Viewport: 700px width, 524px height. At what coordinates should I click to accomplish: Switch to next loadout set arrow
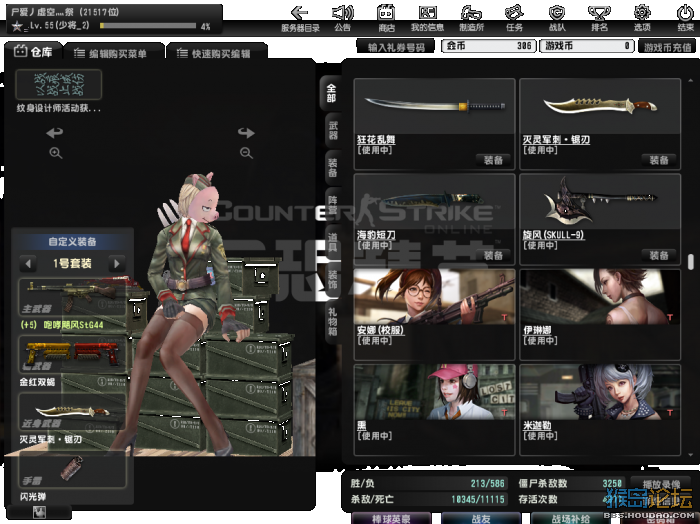pos(117,263)
